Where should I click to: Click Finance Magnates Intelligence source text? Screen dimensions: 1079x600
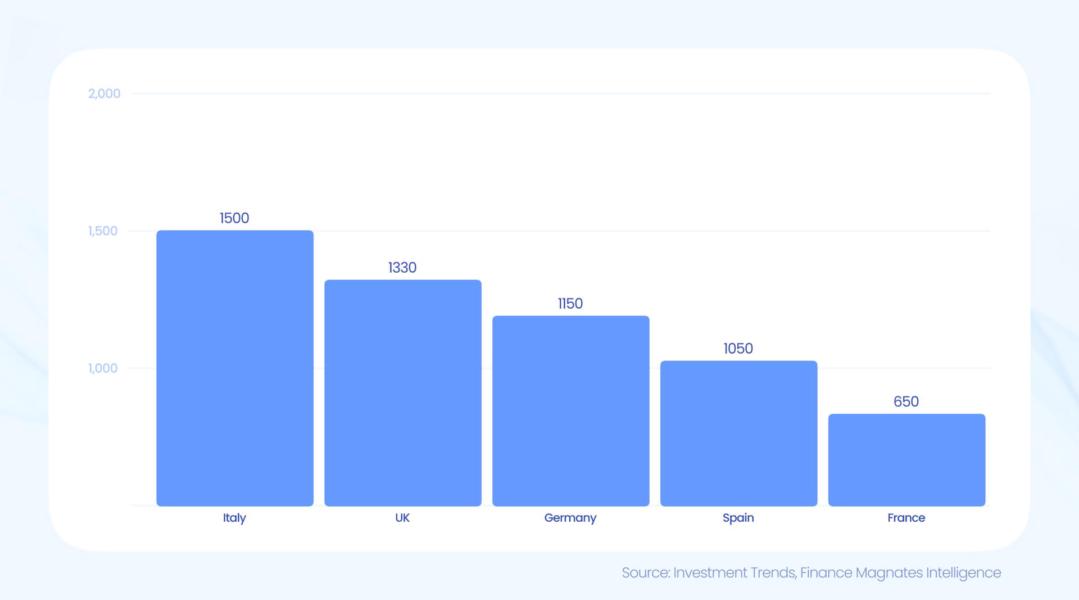(x=901, y=573)
